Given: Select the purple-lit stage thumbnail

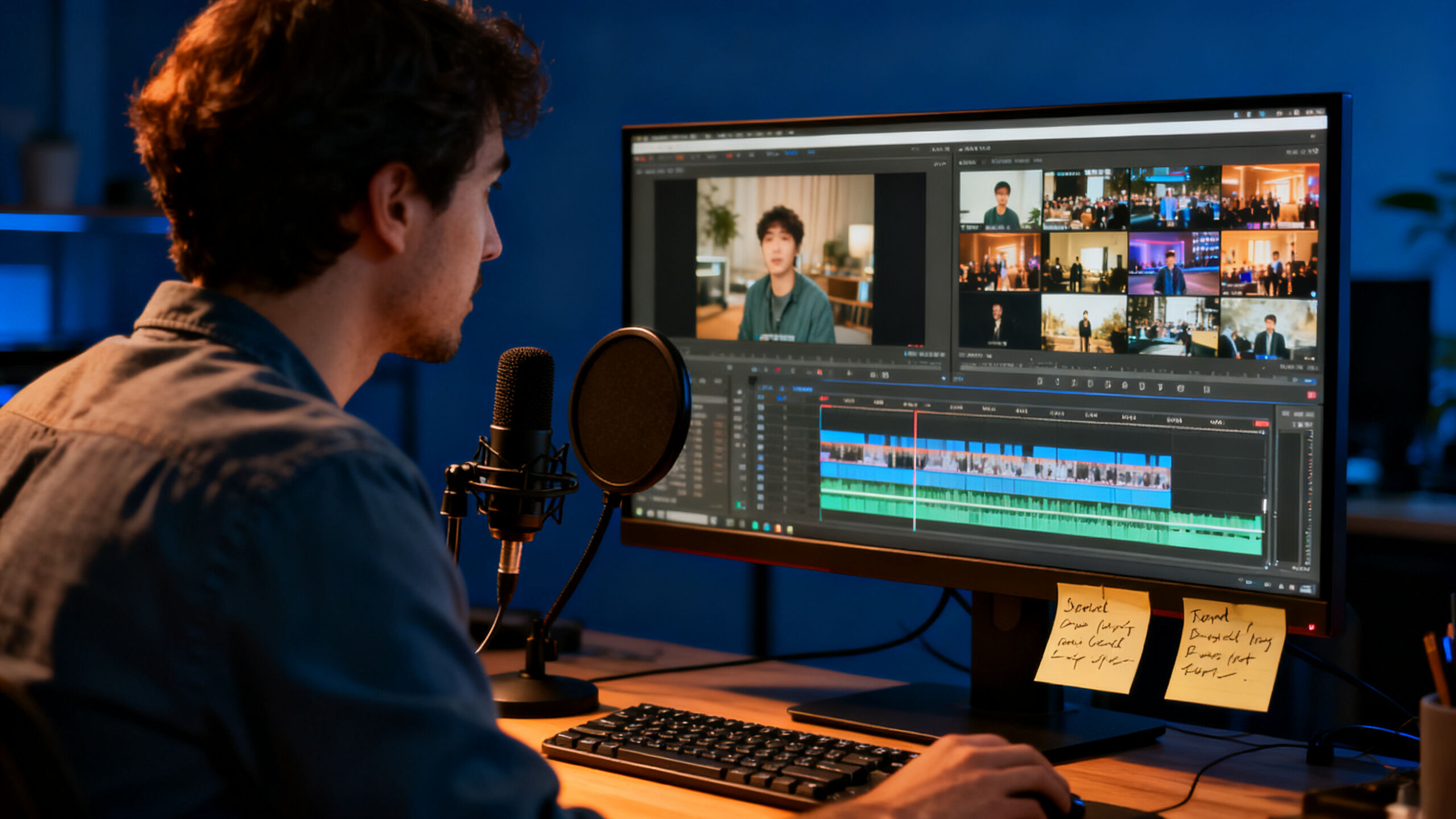Looking at the screenshot, I should pos(1174,263).
